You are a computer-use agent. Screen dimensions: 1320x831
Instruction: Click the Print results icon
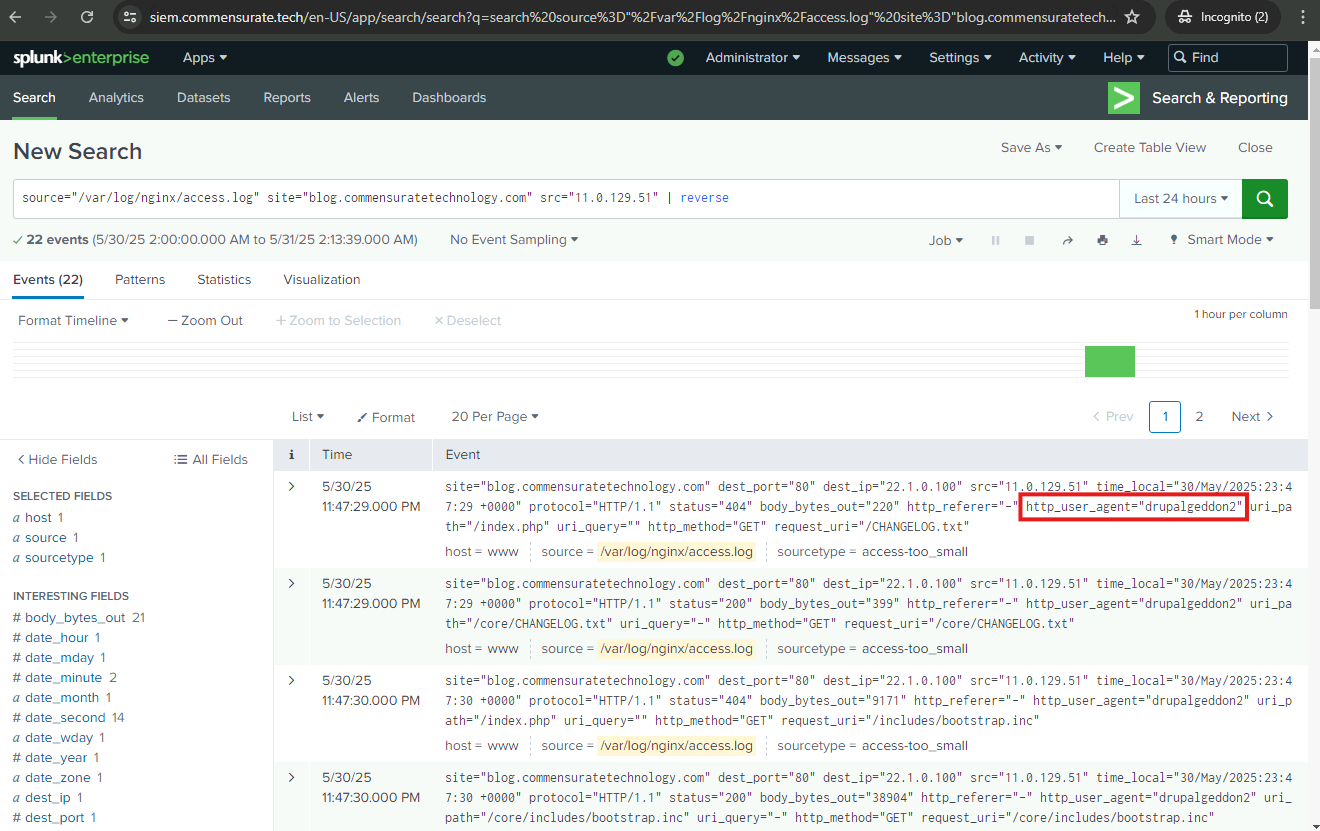point(1102,240)
